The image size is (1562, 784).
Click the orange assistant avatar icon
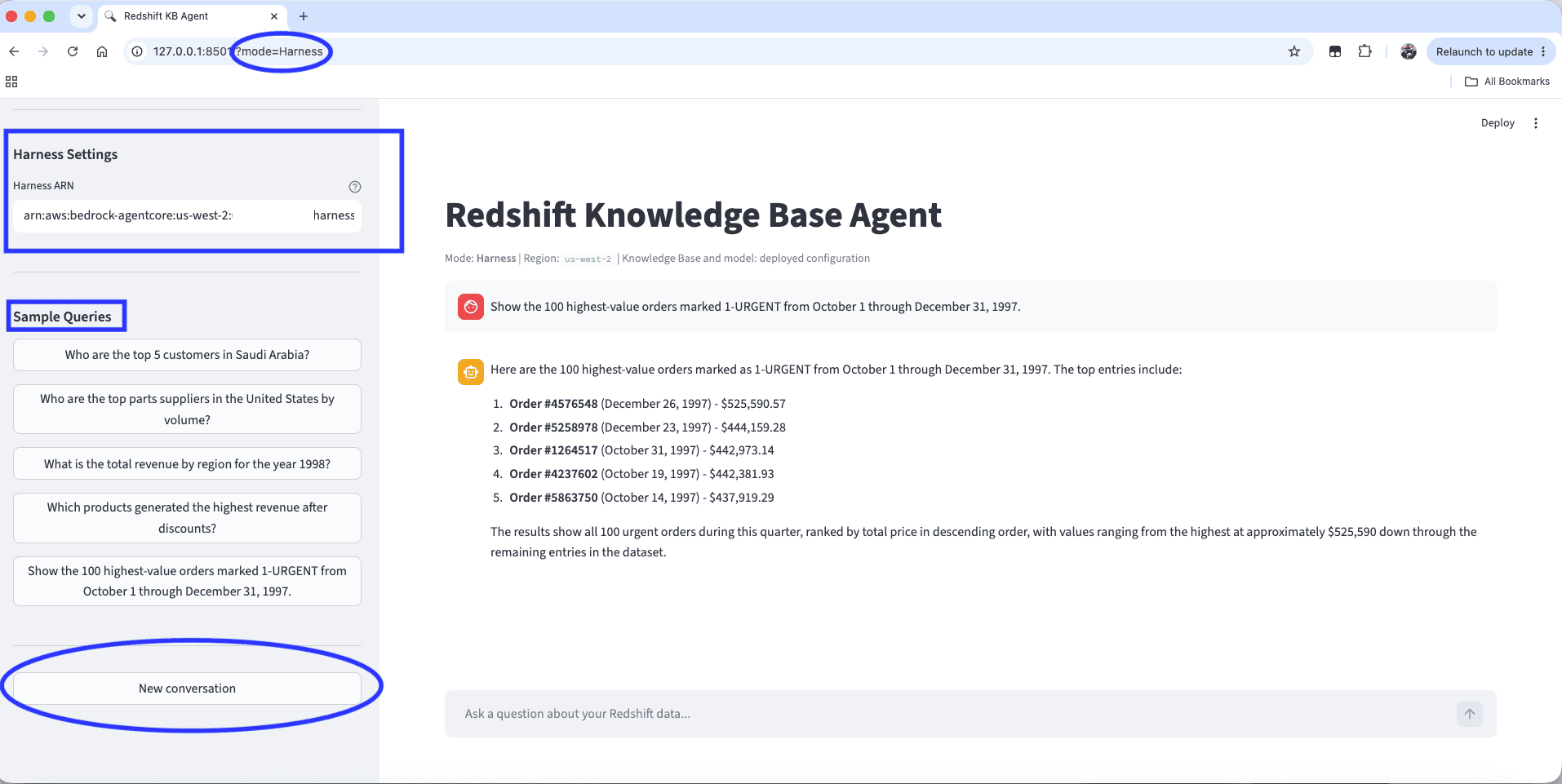pyautogui.click(x=471, y=371)
